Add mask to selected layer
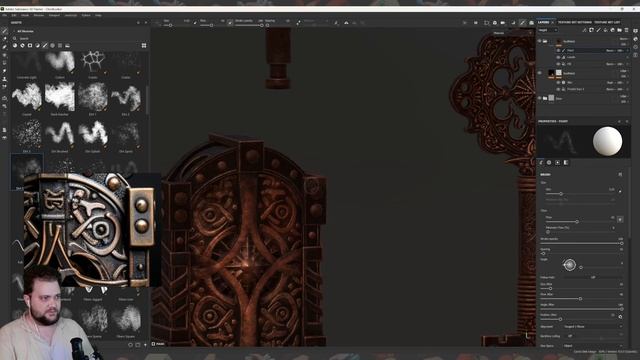Image resolution: width=640 pixels, height=360 pixels. (x=591, y=30)
